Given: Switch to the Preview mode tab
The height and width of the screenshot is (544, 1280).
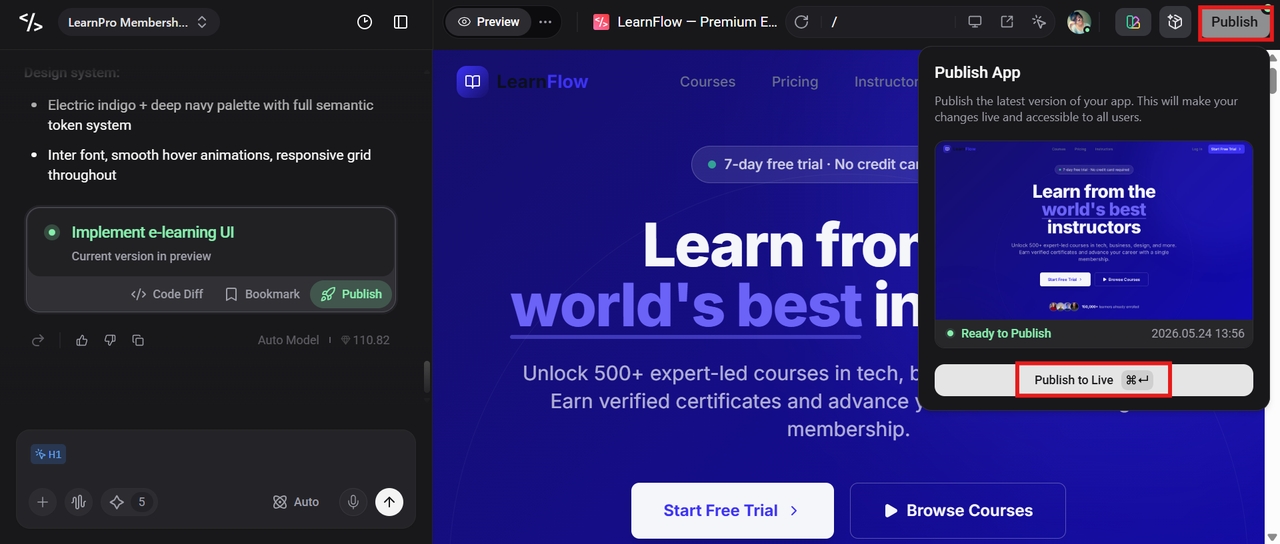Looking at the screenshot, I should tap(489, 22).
